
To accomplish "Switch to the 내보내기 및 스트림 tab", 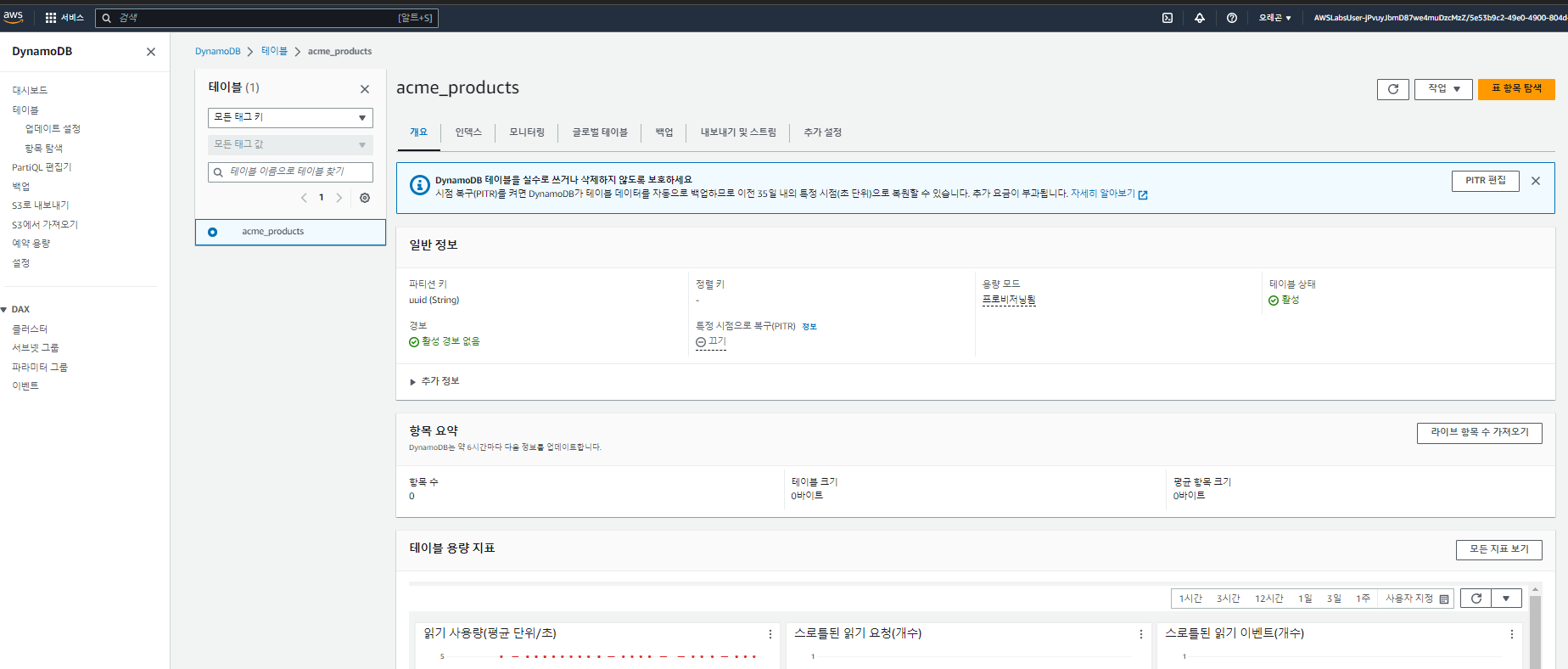I will pyautogui.click(x=738, y=132).
